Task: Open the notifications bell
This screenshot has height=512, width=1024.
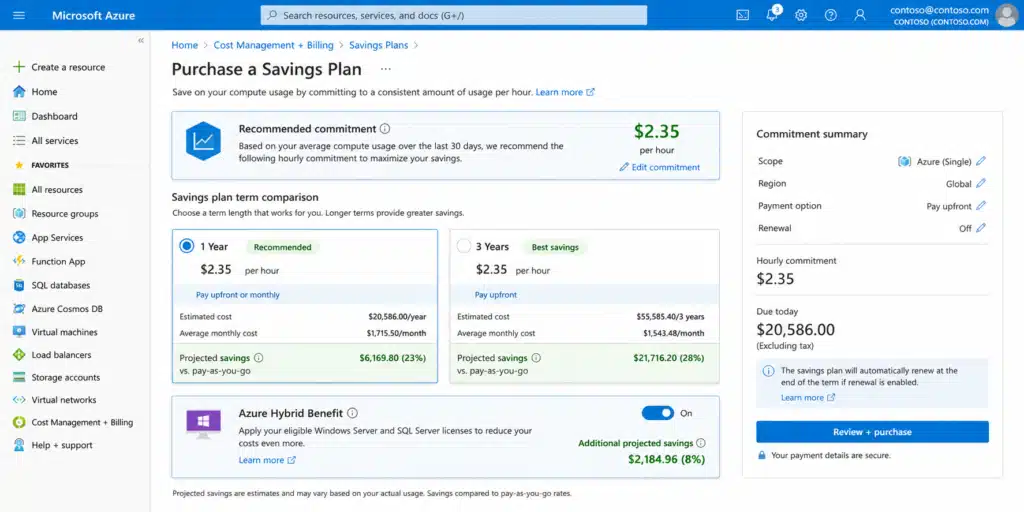Action: click(772, 15)
